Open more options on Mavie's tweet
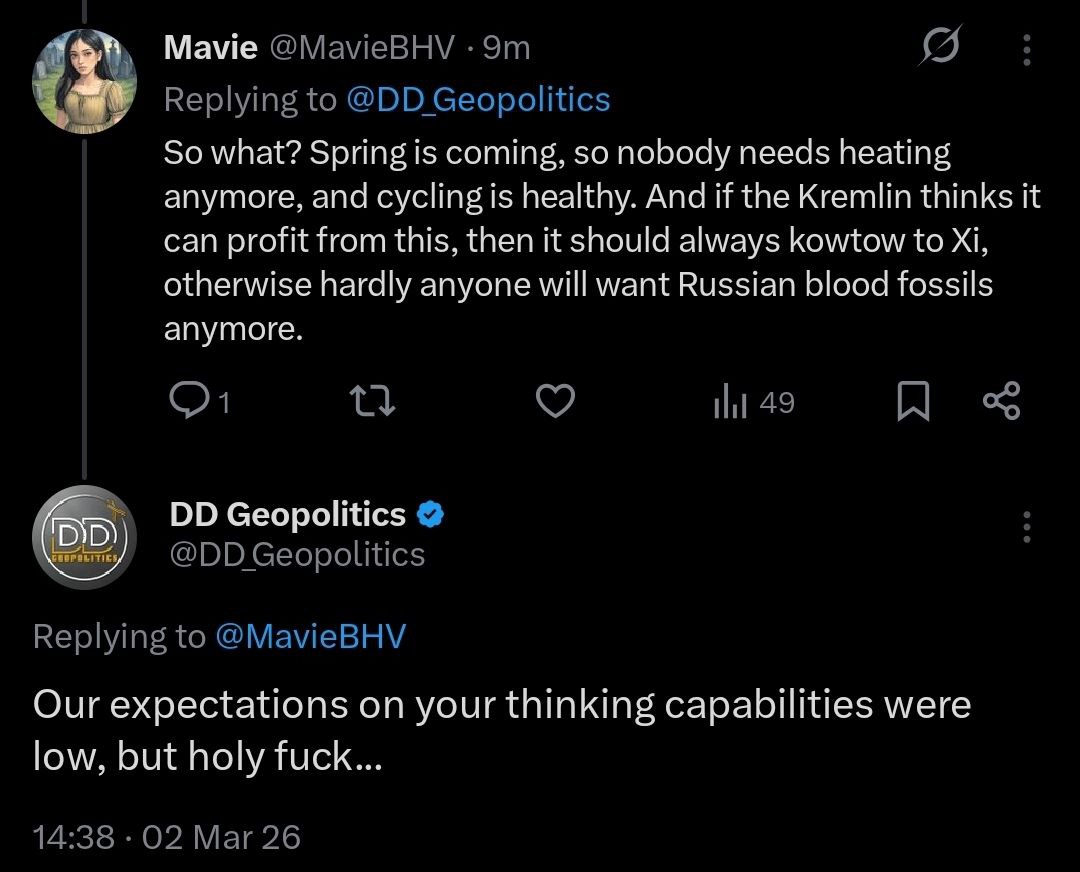The width and height of the screenshot is (1080, 872). (1027, 49)
